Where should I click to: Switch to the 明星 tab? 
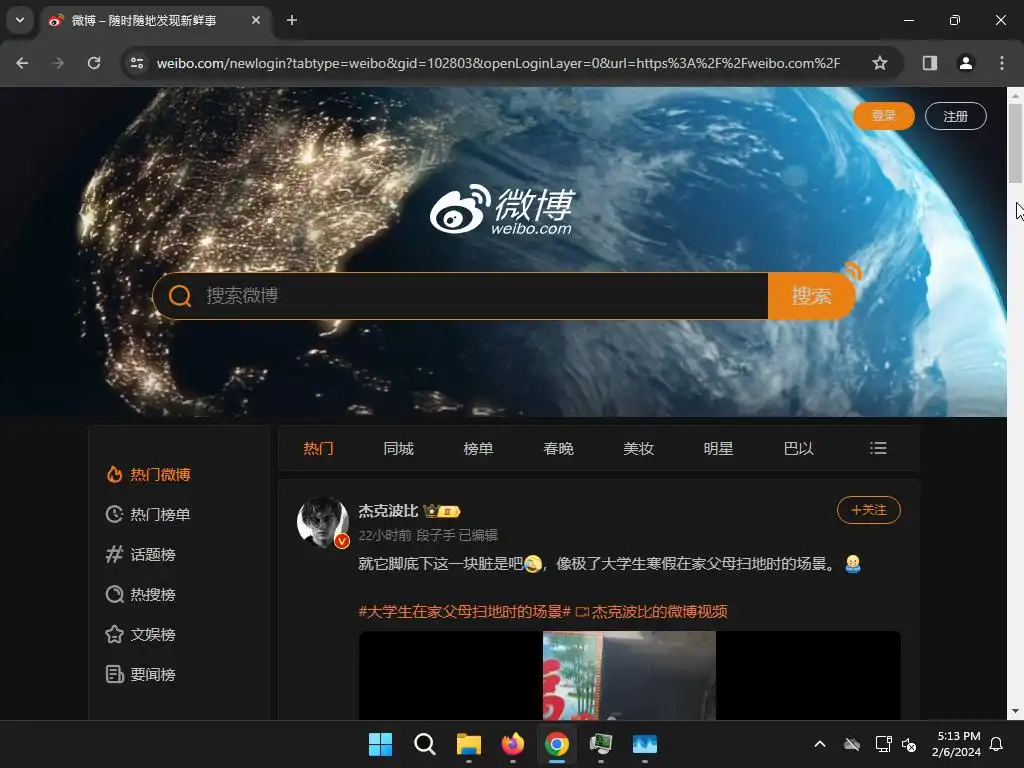(718, 449)
